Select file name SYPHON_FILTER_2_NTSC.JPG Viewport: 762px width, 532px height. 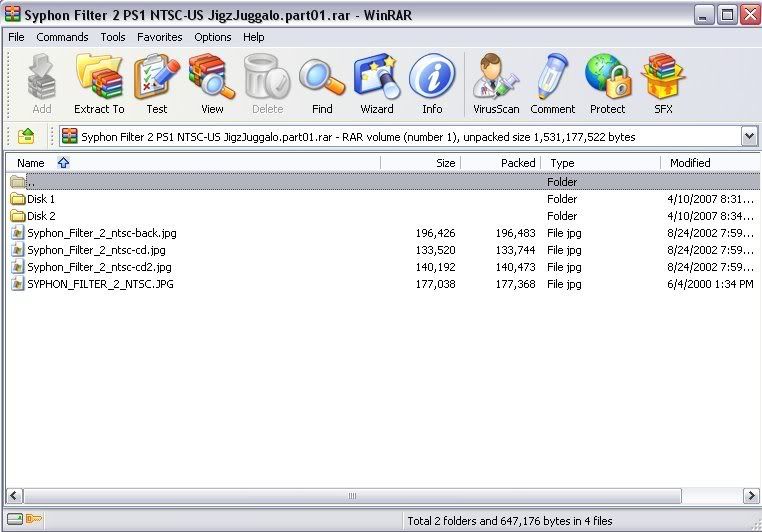pyautogui.click(x=100, y=284)
